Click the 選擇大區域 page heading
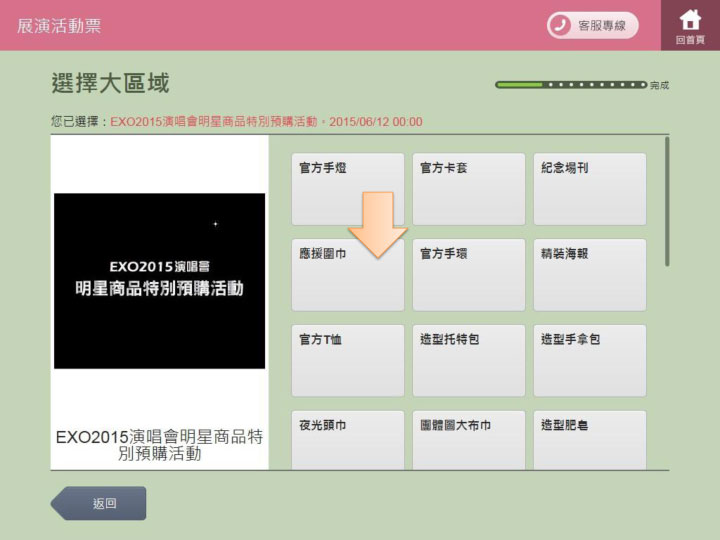 pyautogui.click(x=110, y=83)
